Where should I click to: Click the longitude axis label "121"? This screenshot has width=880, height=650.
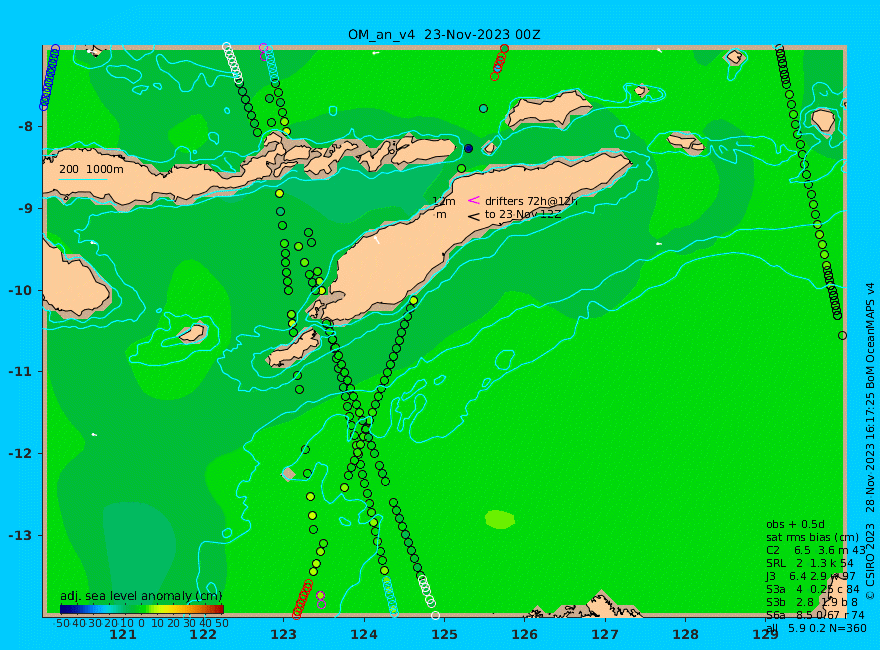(x=123, y=635)
